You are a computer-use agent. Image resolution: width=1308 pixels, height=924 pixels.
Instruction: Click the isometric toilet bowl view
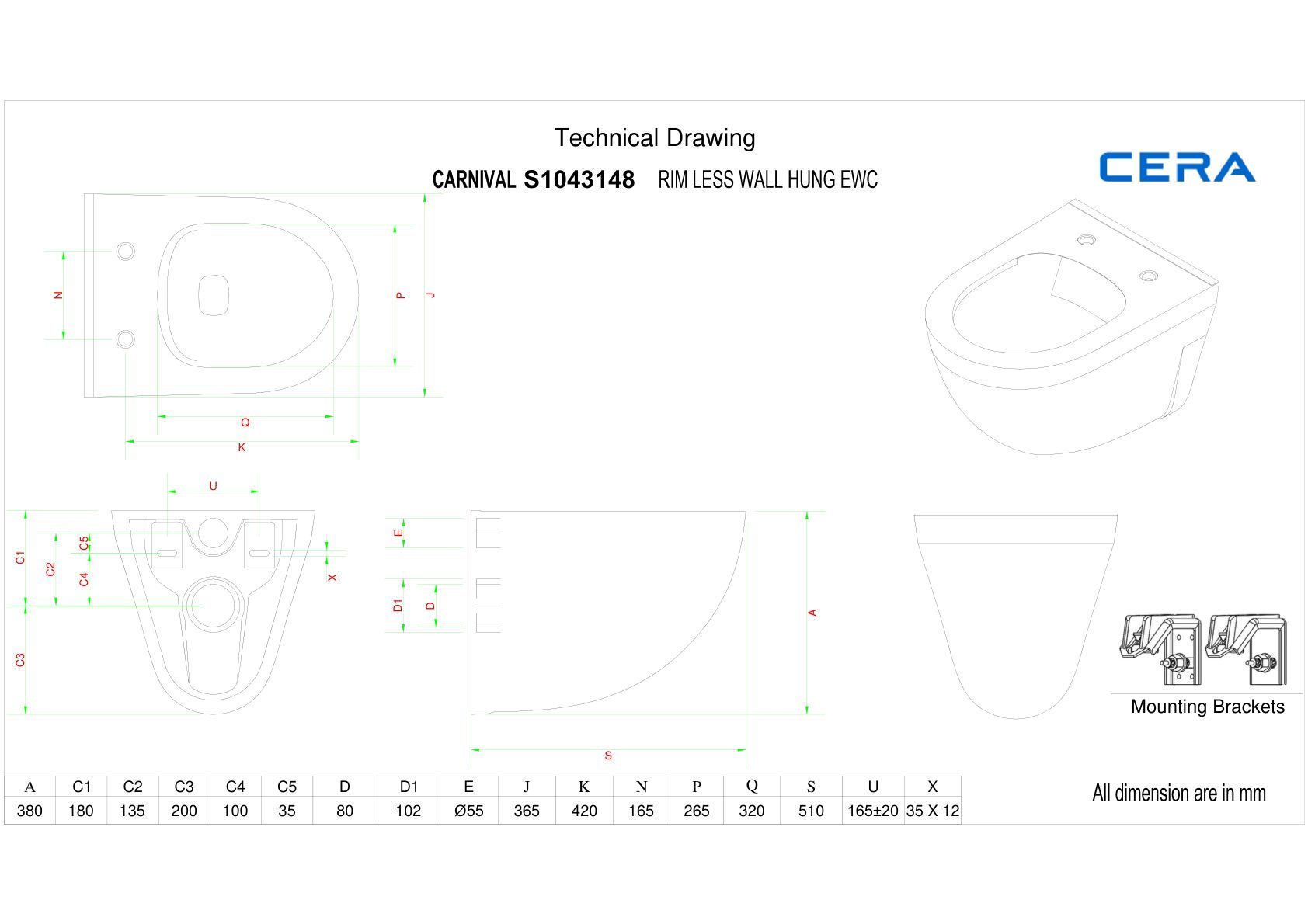pyautogui.click(x=1072, y=327)
